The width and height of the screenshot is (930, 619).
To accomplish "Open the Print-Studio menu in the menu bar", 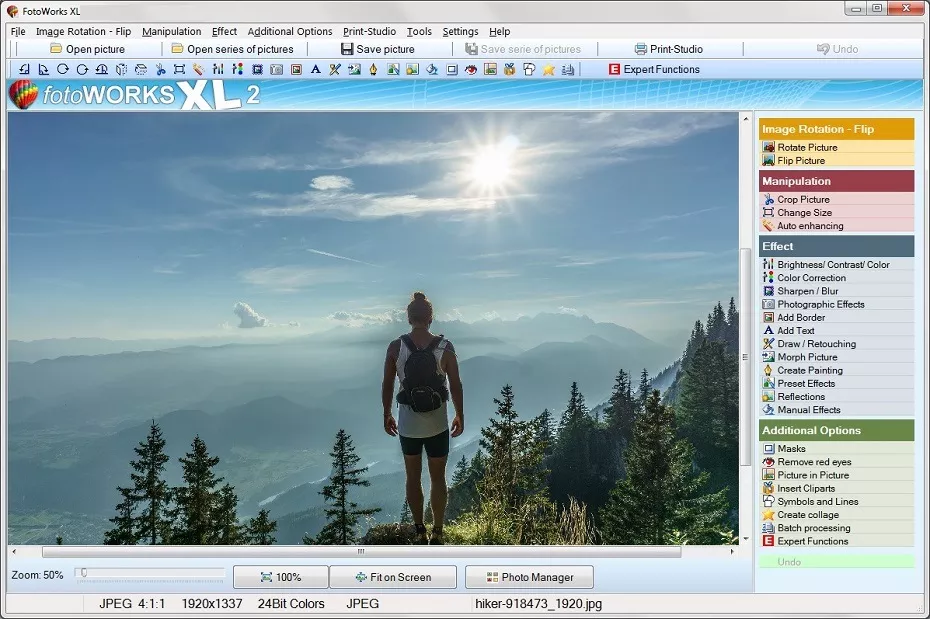I will 369,32.
